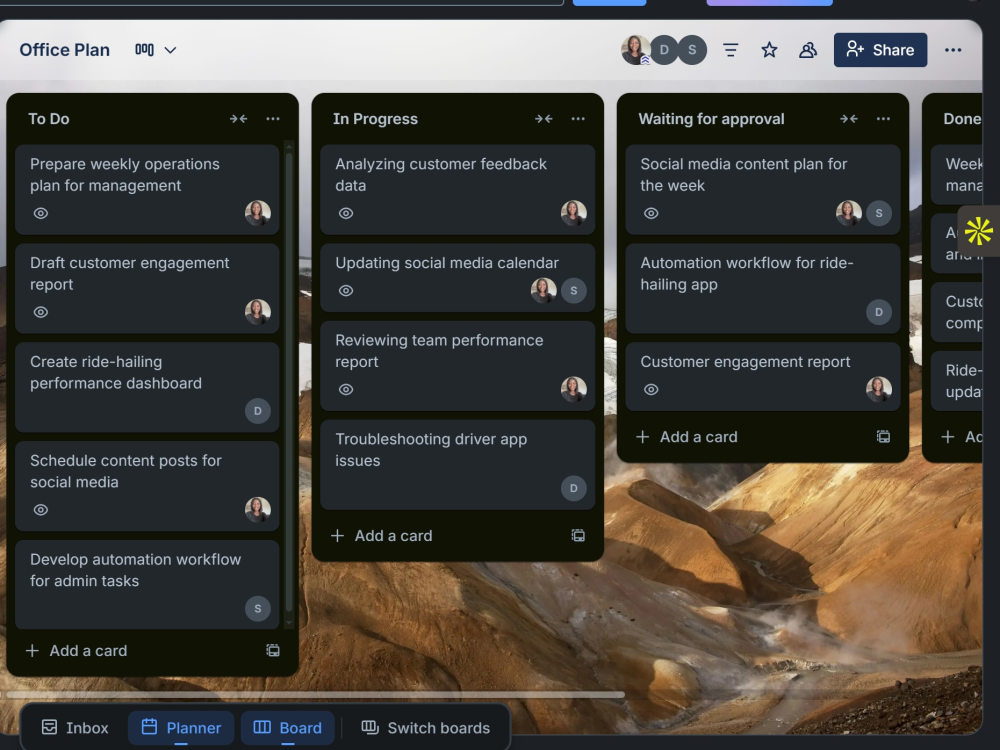The height and width of the screenshot is (750, 1000).
Task: Toggle watch icon on Reviewing team performance report
Action: [x=346, y=389]
